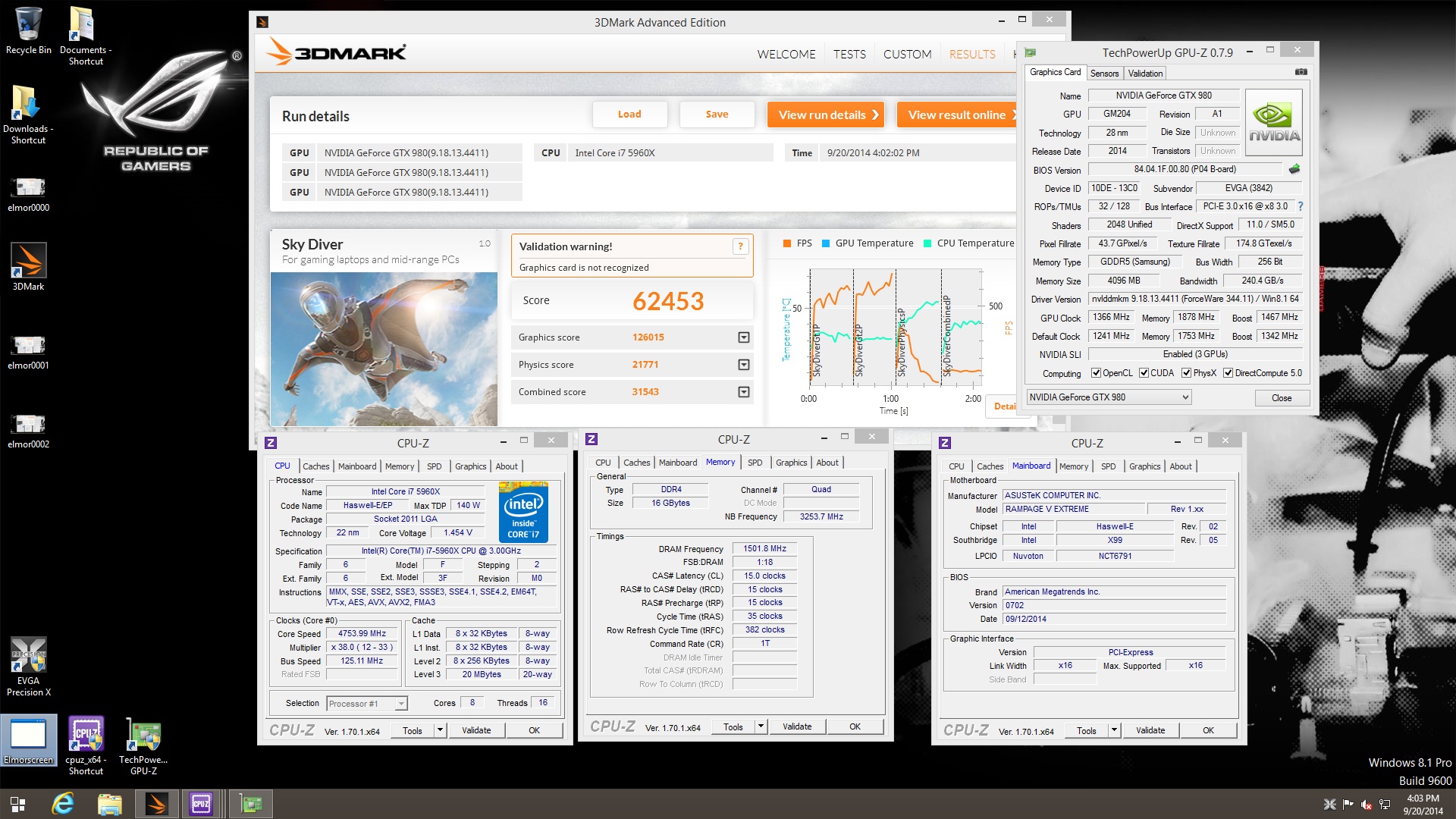
Task: Open the Recycle Bin desktop icon
Action: [28, 30]
